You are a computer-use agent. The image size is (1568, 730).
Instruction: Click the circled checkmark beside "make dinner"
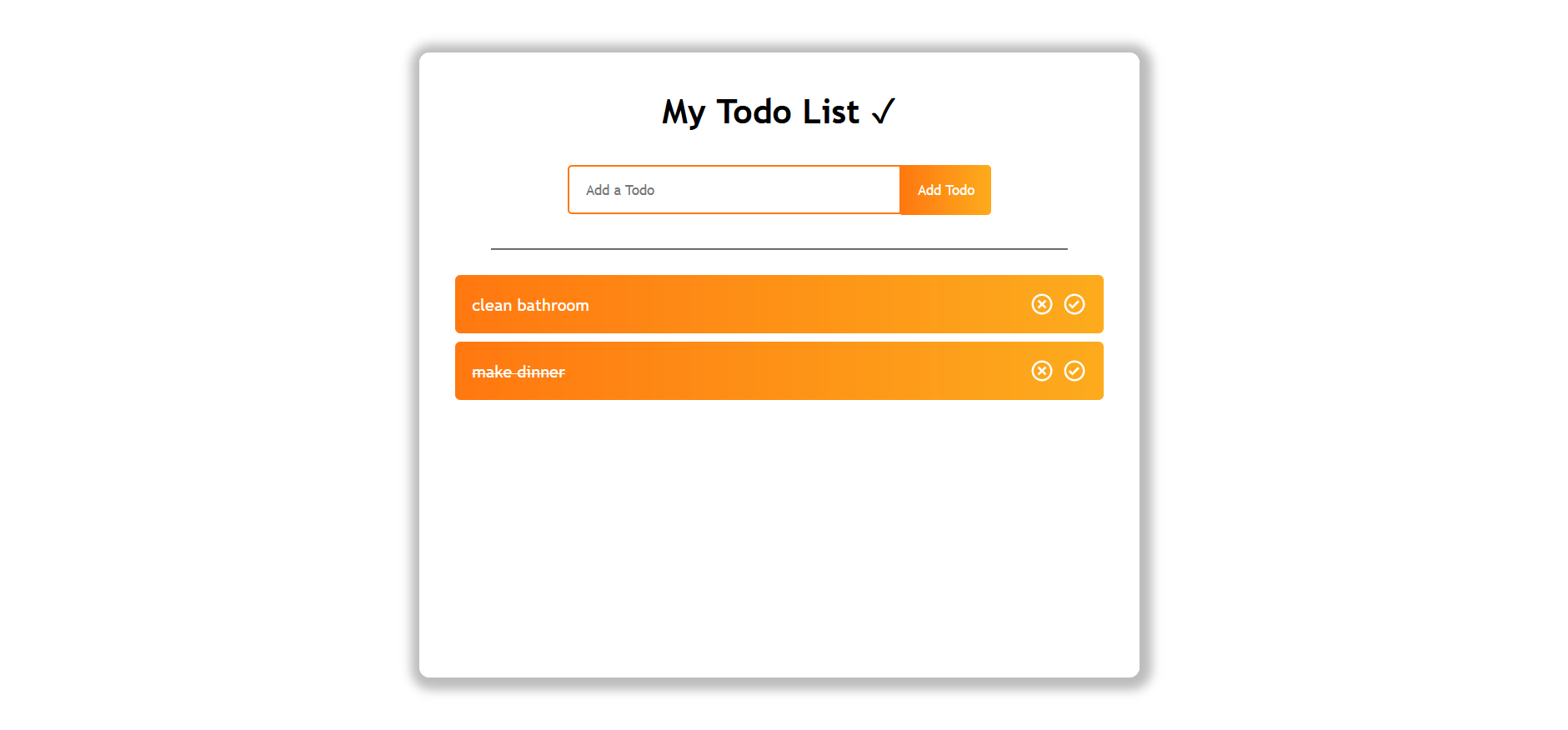(1075, 371)
